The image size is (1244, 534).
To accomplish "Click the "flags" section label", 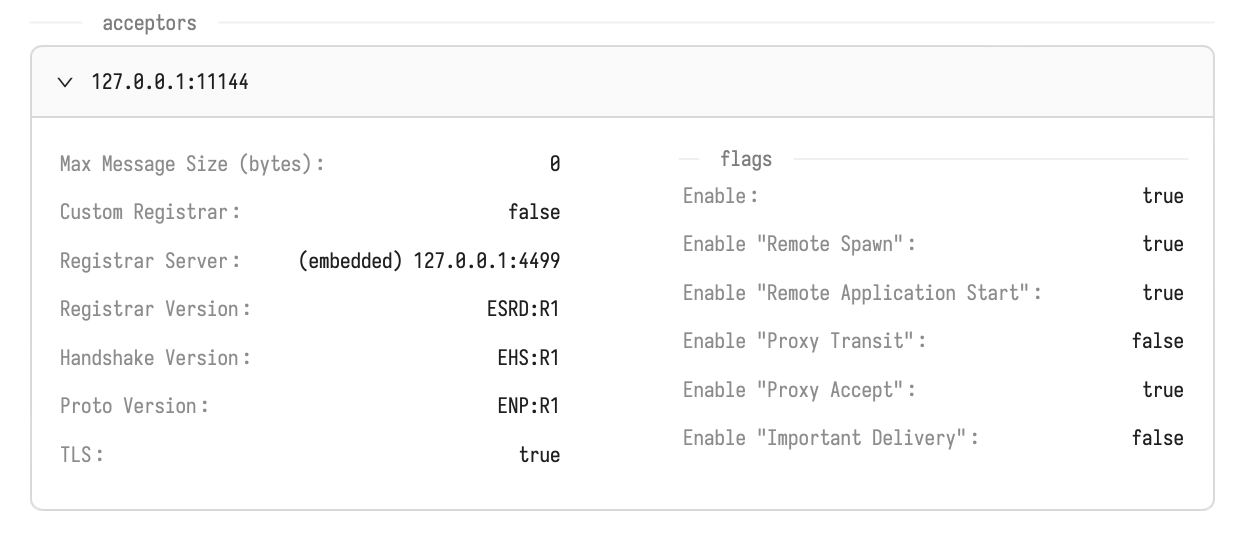I will click(745, 159).
